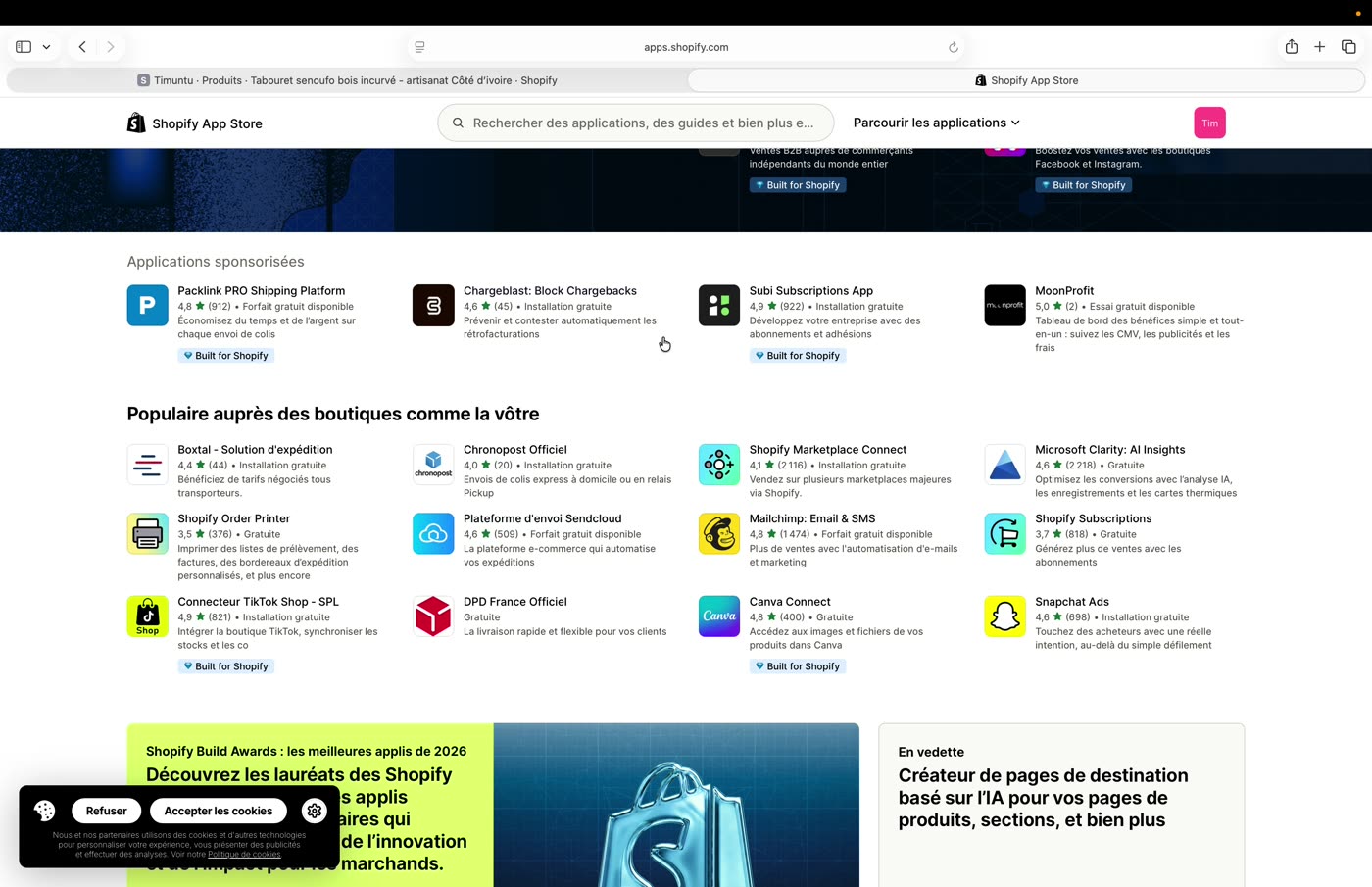
Task: Open the Microsoft Clarity app icon
Action: 1004,465
